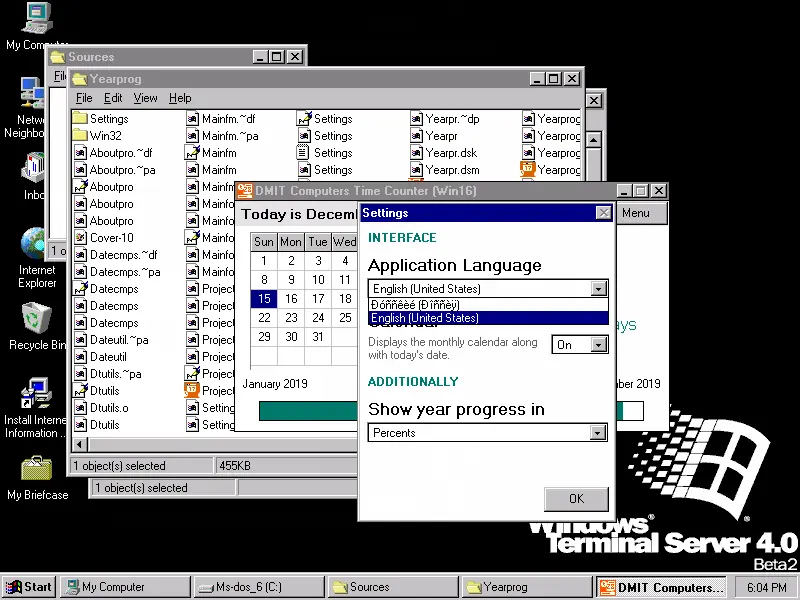Choose English (United States) in language list
The width and height of the screenshot is (800, 600).
488,318
